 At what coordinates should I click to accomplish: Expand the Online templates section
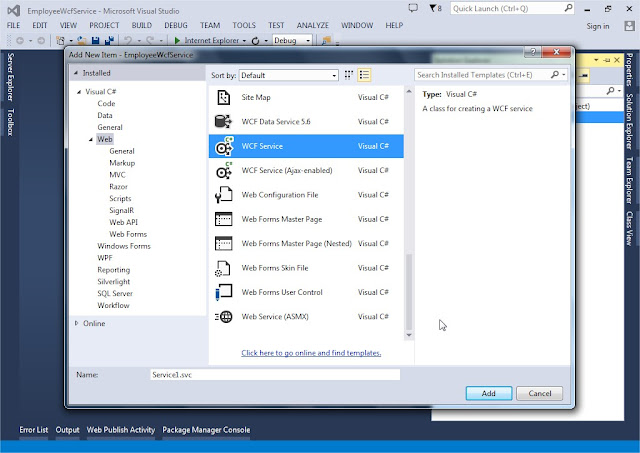pyautogui.click(x=76, y=323)
